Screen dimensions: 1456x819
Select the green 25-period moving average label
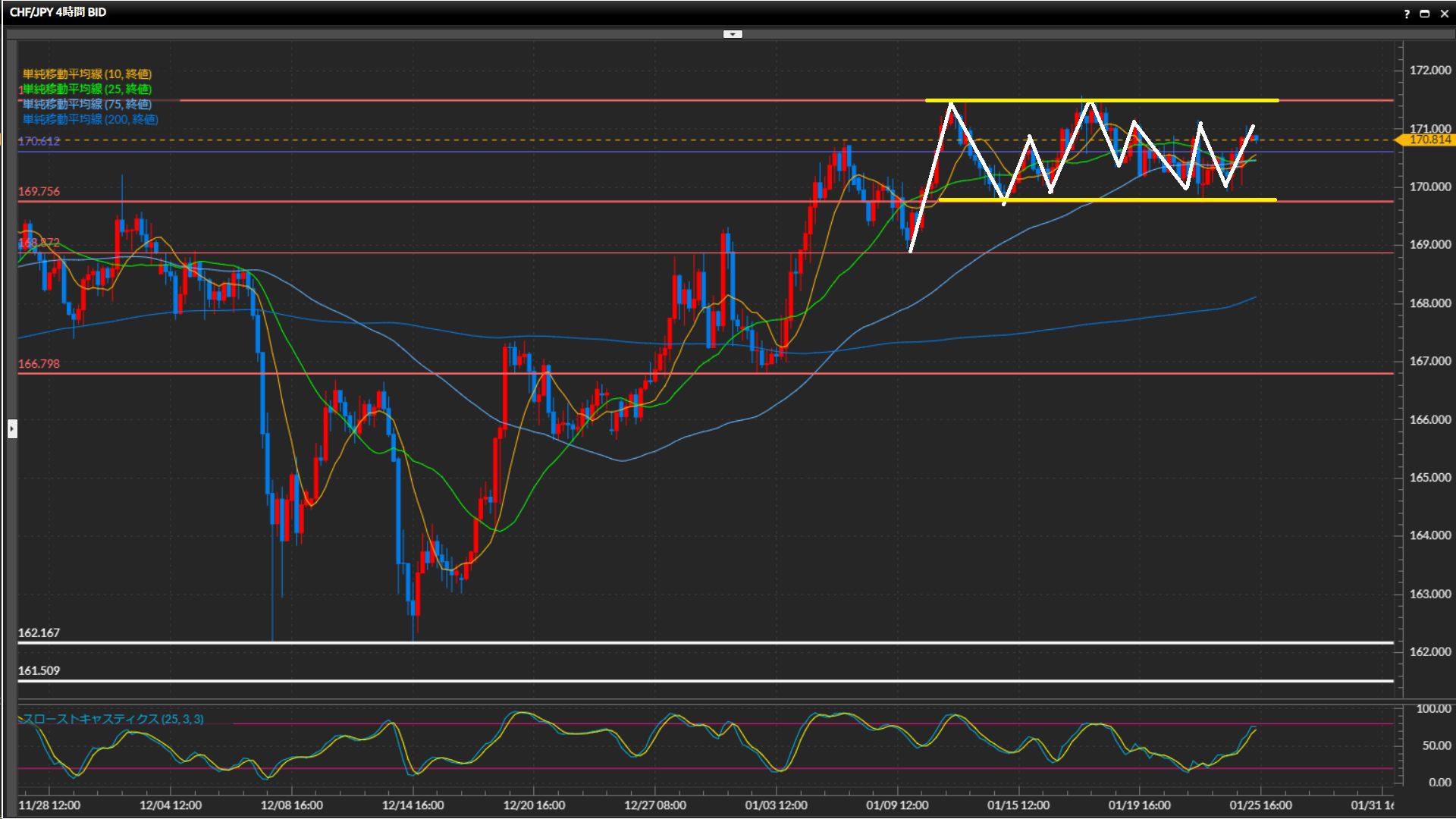coord(86,89)
